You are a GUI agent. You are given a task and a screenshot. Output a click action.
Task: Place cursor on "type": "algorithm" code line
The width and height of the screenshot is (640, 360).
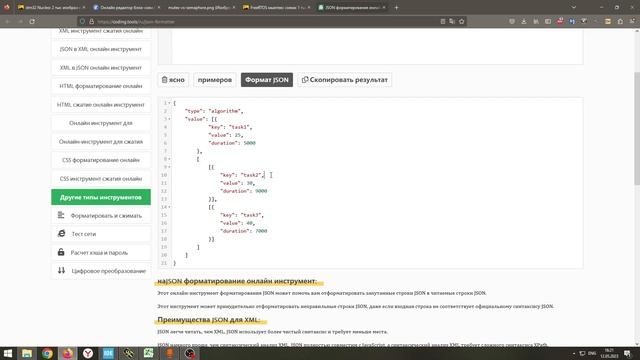click(214, 111)
